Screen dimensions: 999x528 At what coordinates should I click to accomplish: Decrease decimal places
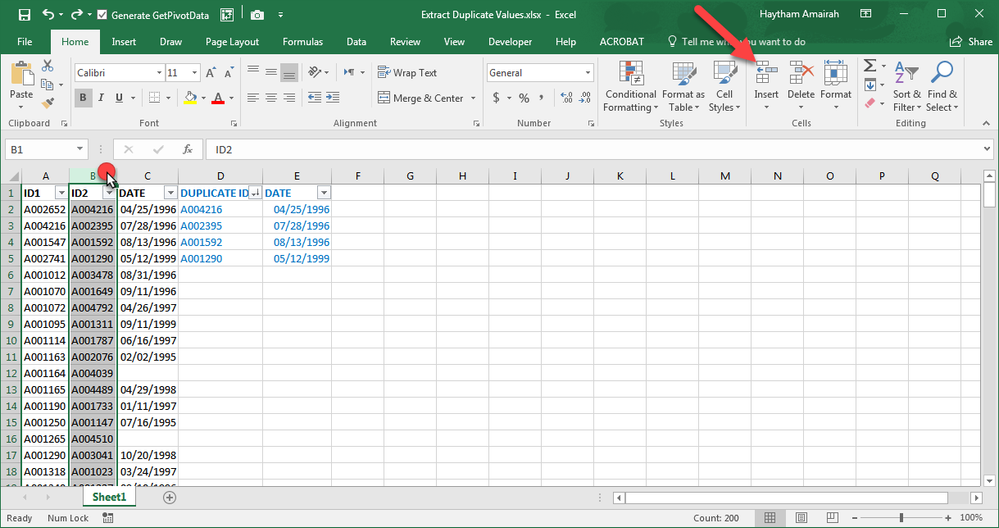point(584,98)
